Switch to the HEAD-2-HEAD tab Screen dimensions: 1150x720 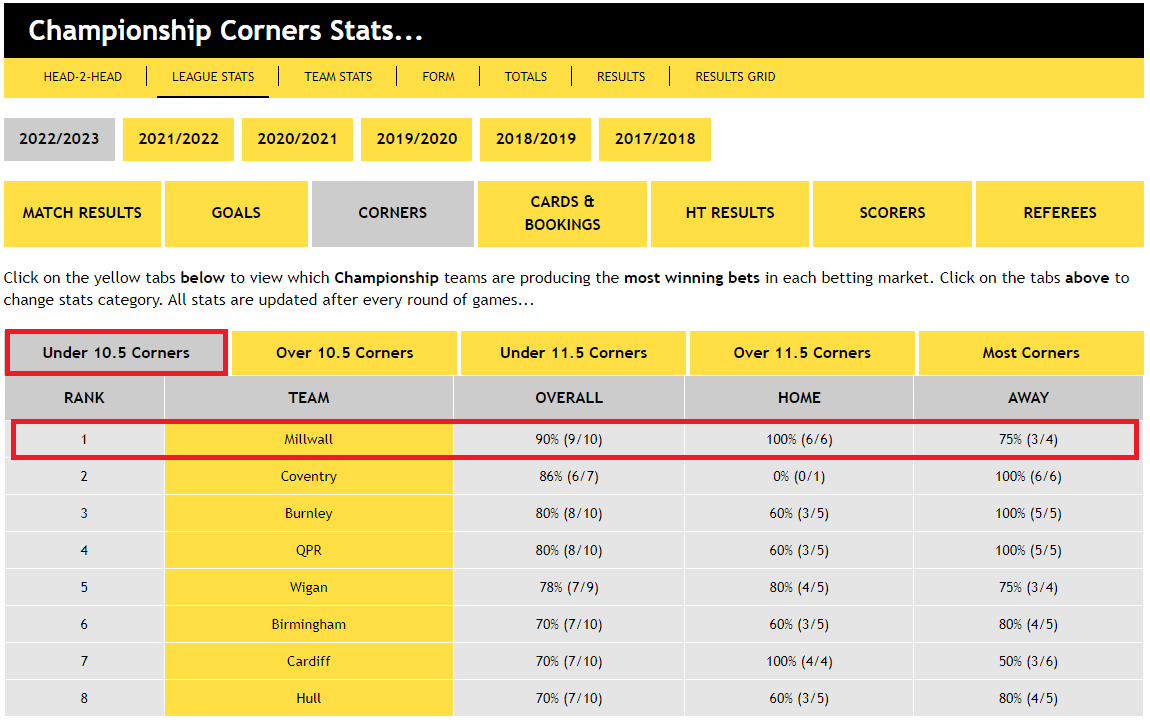point(83,76)
